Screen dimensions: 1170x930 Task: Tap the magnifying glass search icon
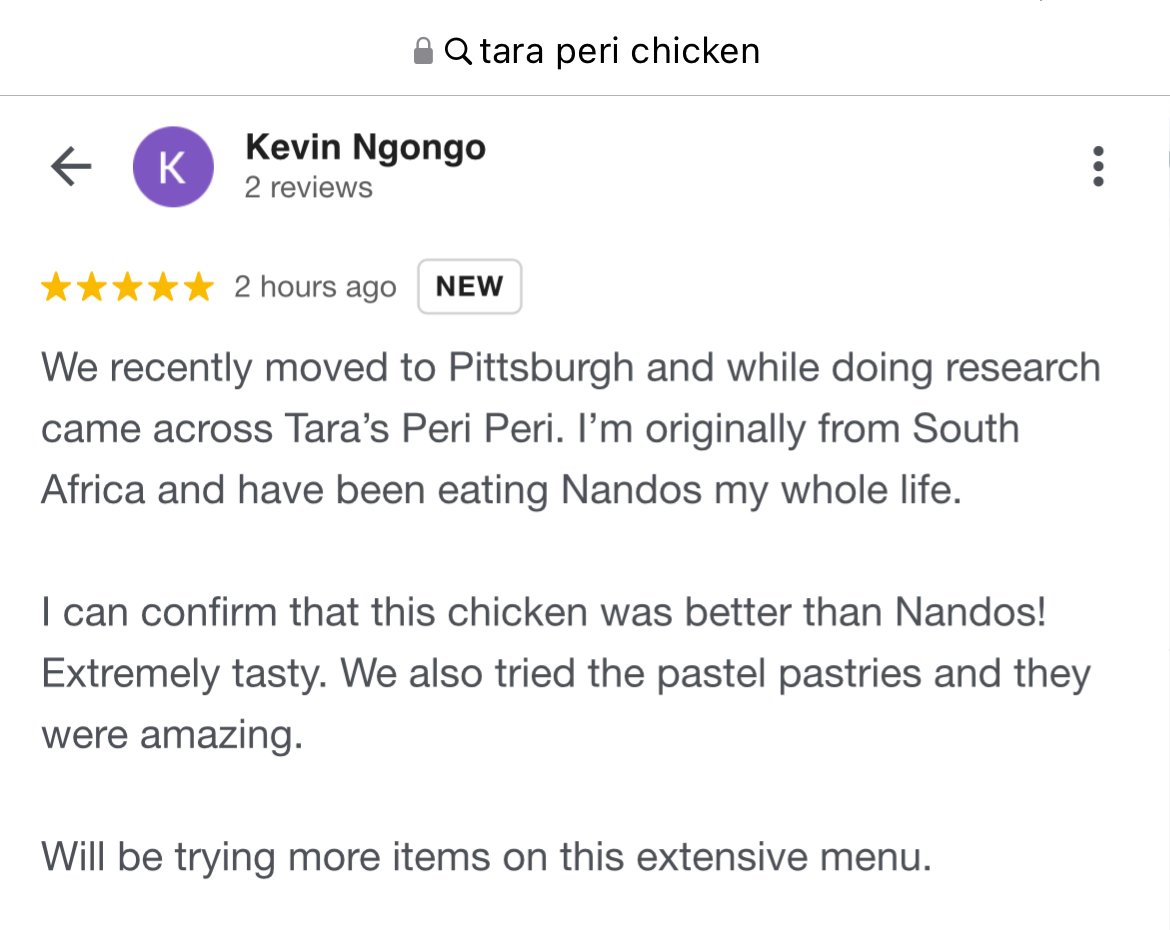tap(458, 51)
